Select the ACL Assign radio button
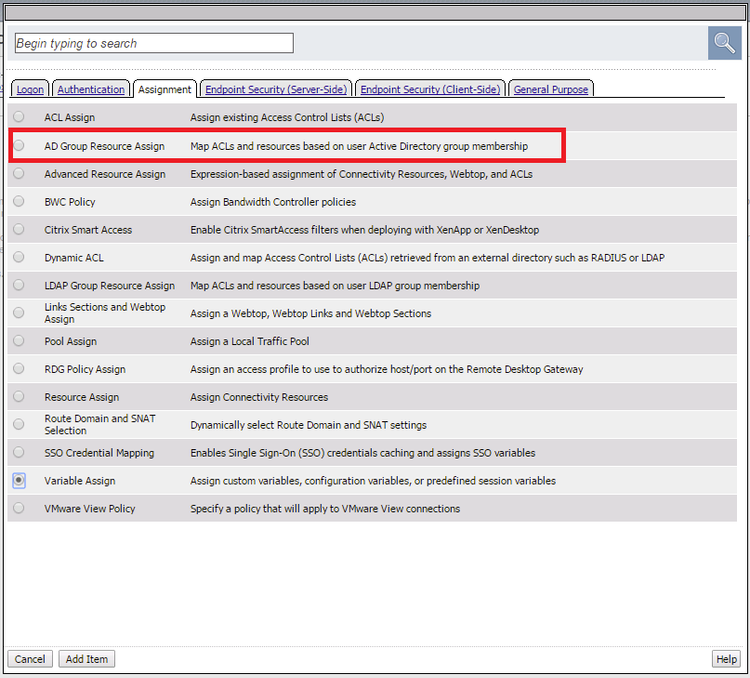Screen dimensions: 750x678 point(19,117)
